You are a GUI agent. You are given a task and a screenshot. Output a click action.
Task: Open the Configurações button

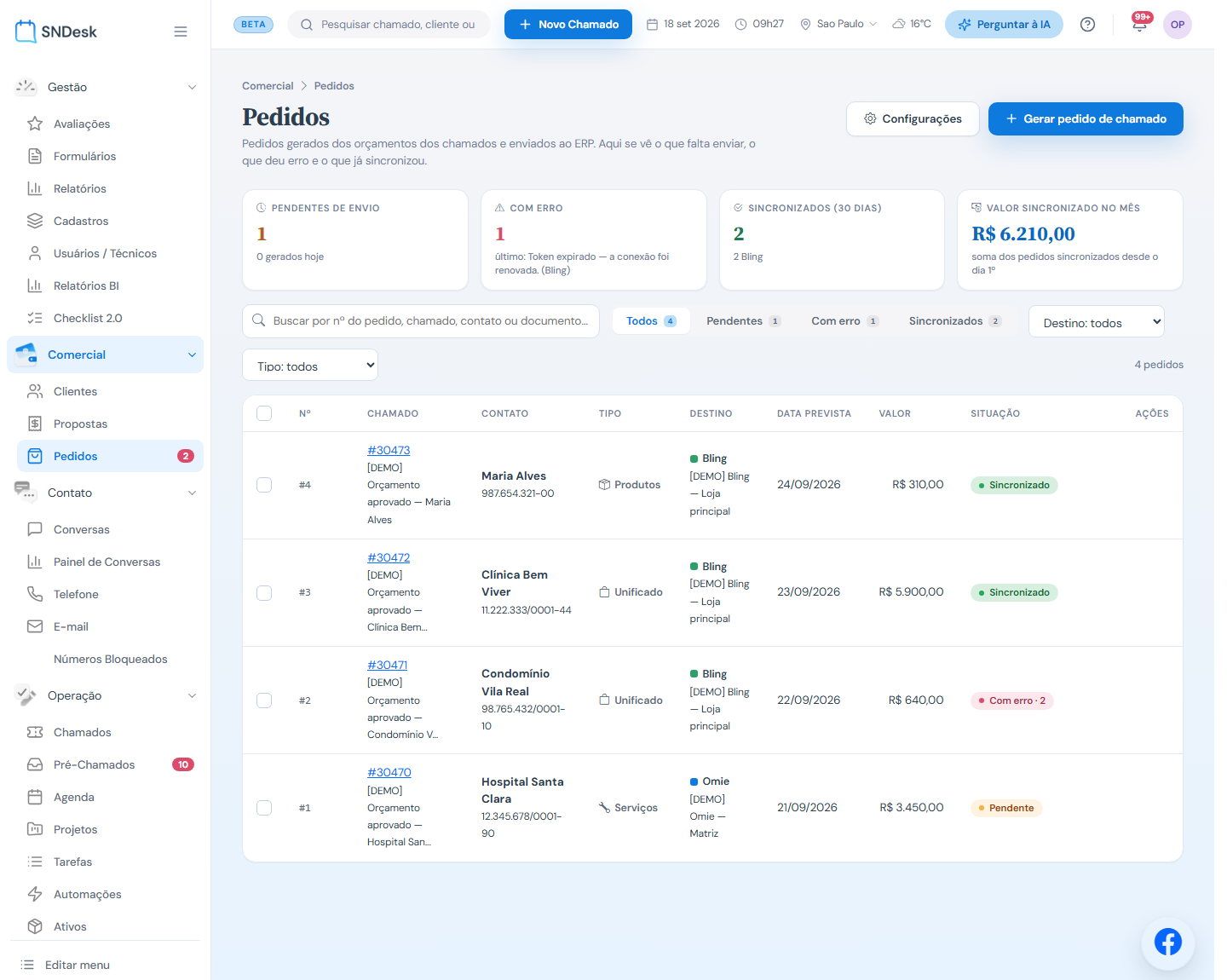coord(913,118)
